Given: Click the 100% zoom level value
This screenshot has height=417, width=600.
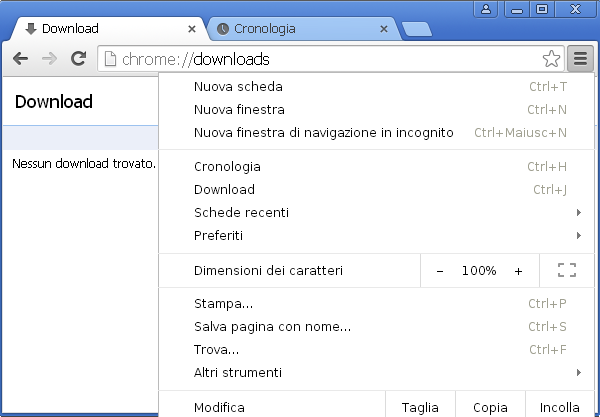Looking at the screenshot, I should pyautogui.click(x=479, y=271).
